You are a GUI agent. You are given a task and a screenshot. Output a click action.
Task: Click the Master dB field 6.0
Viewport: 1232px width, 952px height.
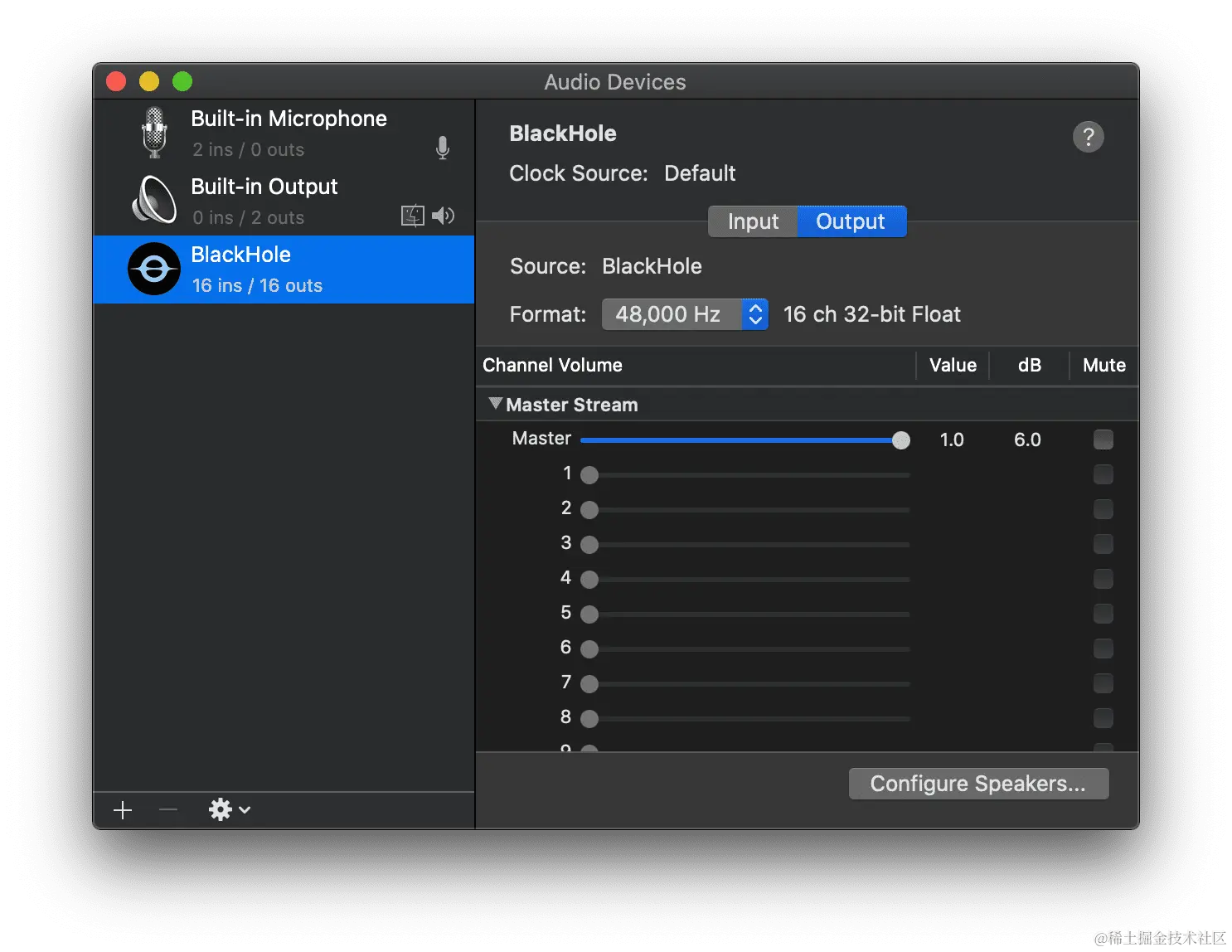(1027, 440)
